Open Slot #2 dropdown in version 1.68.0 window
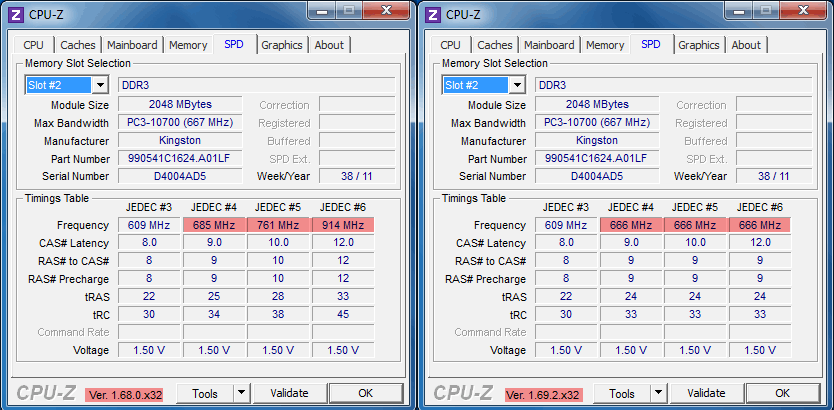834x410 pixels. 100,85
